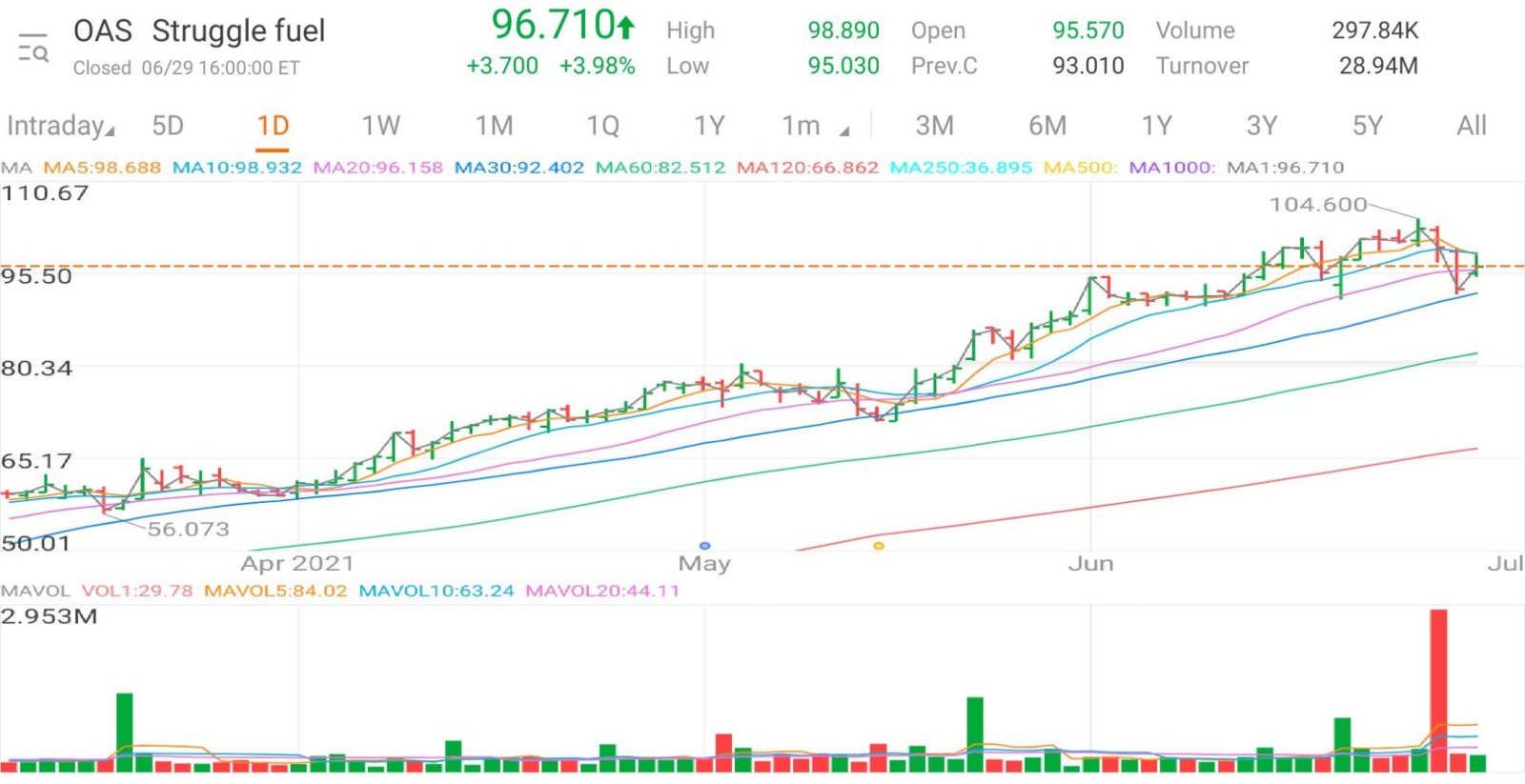Click the Struggle fuel stock name

pos(238,30)
